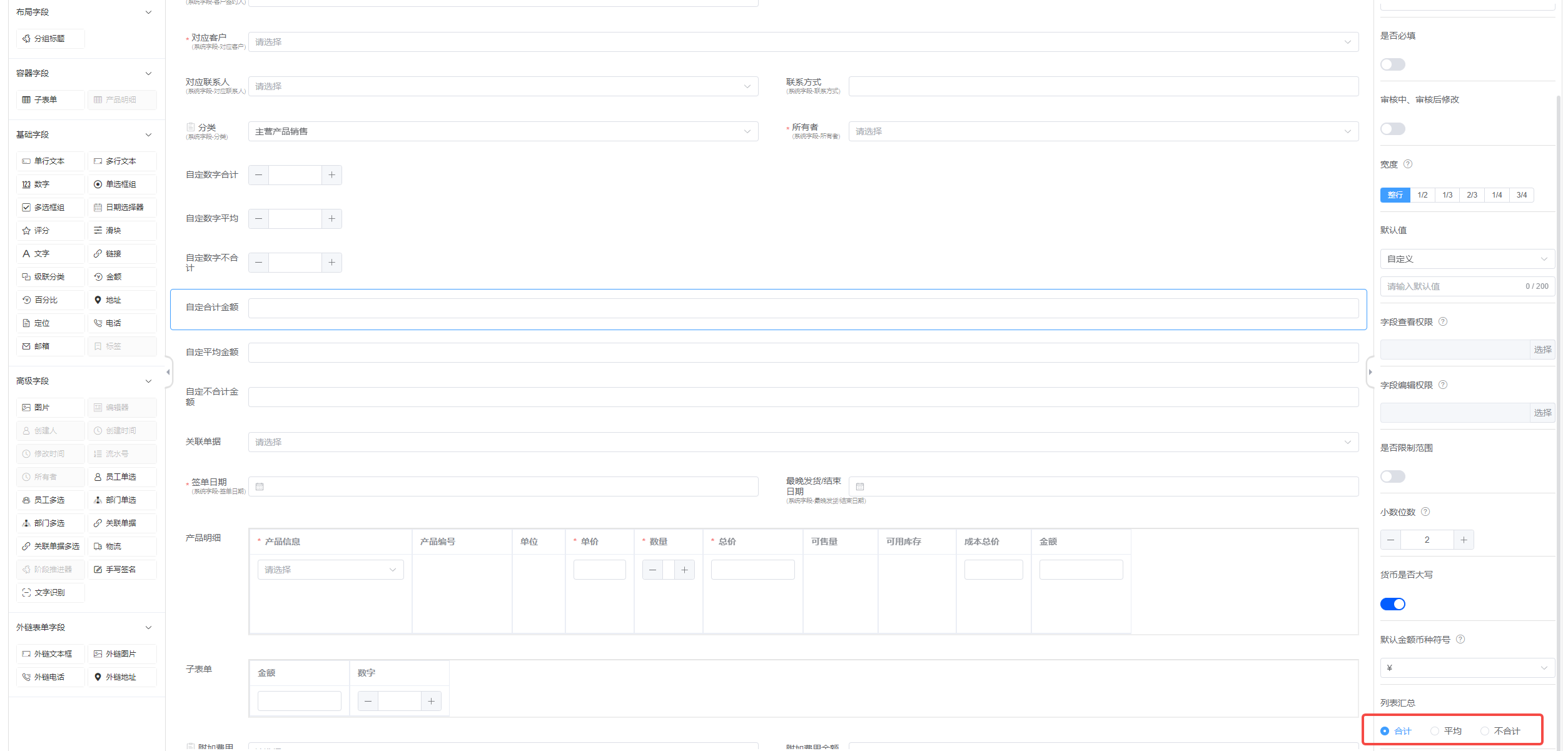Add a 子表单 container field

point(50,100)
